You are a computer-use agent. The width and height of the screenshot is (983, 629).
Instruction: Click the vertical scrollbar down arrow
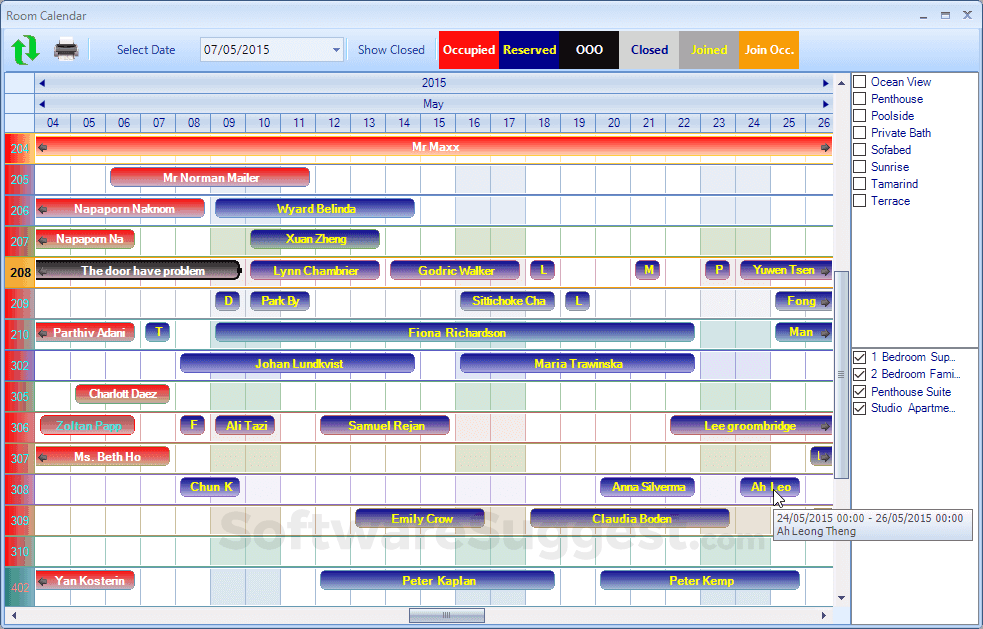coord(841,598)
